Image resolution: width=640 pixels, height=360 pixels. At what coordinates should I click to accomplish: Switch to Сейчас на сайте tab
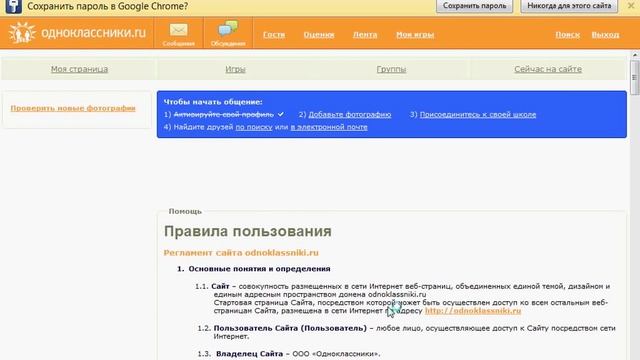[548, 69]
